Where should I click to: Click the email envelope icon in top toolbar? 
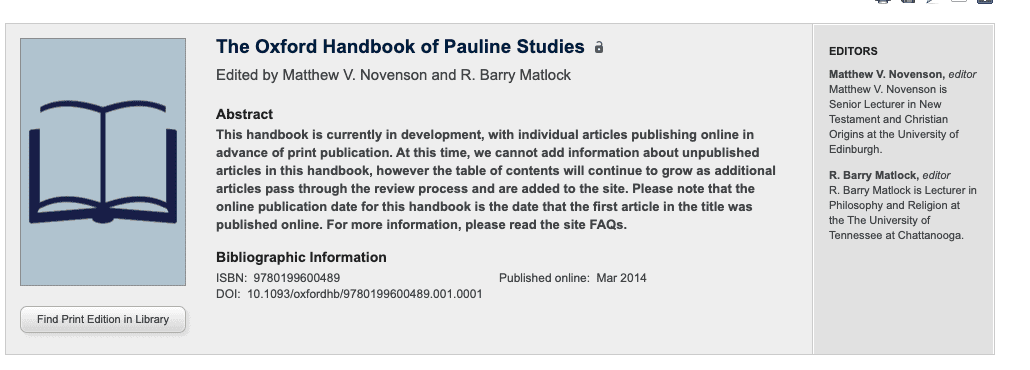(958, 1)
